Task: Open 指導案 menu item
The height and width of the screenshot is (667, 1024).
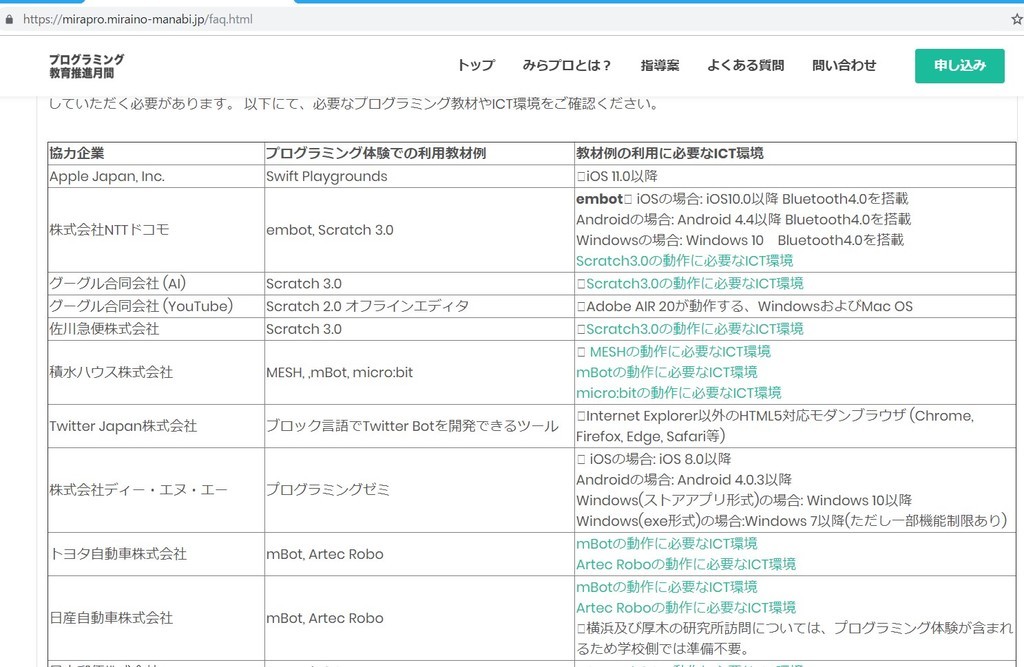Action: [x=660, y=65]
